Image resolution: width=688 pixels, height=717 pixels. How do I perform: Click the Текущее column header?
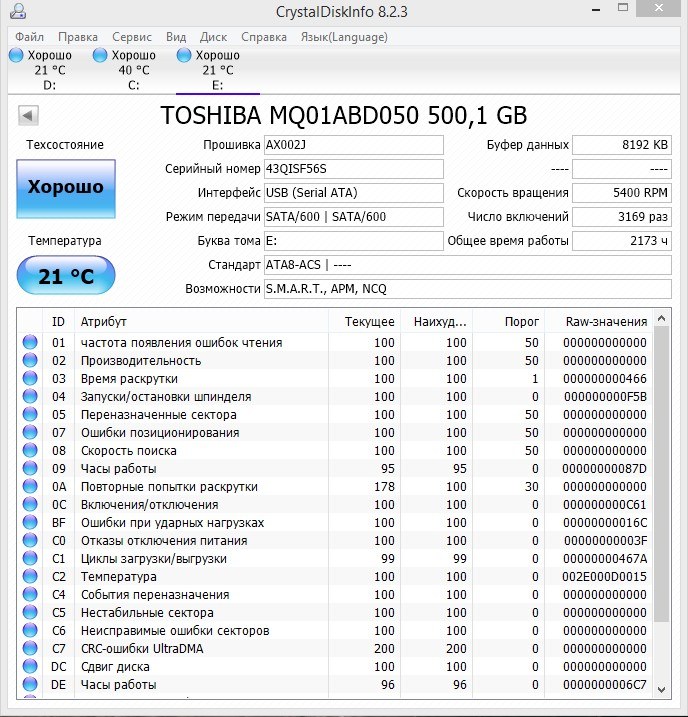(364, 321)
